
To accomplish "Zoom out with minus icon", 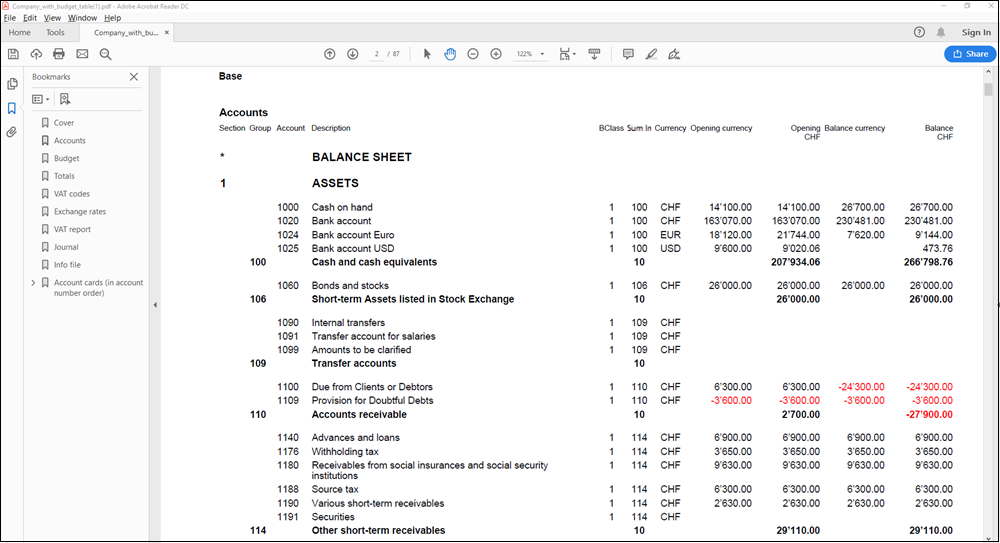I will 473,54.
